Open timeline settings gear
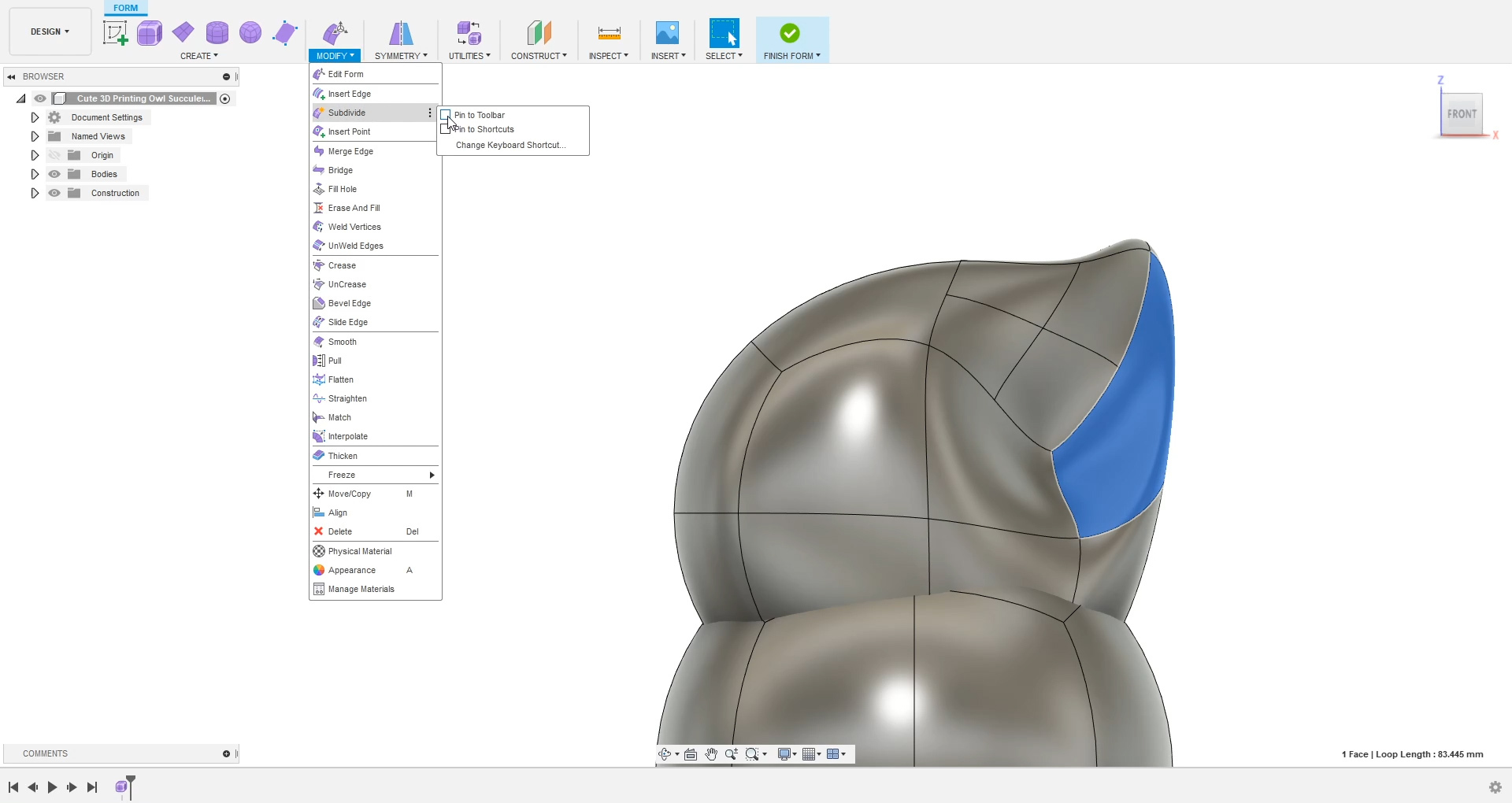Image resolution: width=1512 pixels, height=803 pixels. pos(1495,787)
